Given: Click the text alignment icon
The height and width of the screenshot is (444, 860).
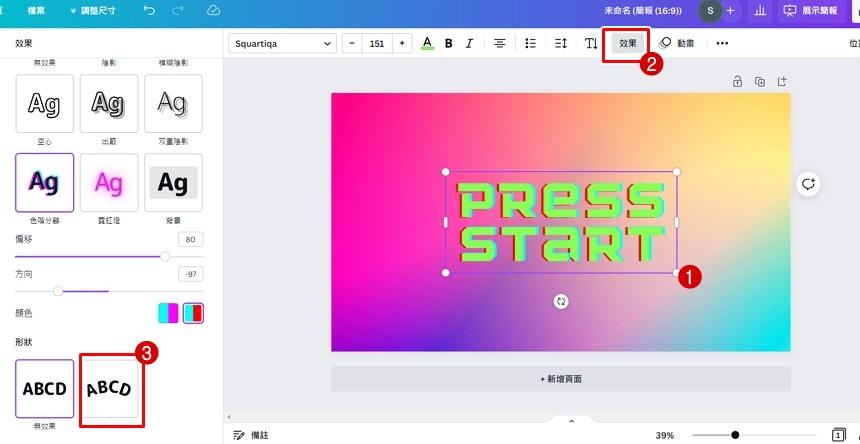Looking at the screenshot, I should tap(499, 43).
